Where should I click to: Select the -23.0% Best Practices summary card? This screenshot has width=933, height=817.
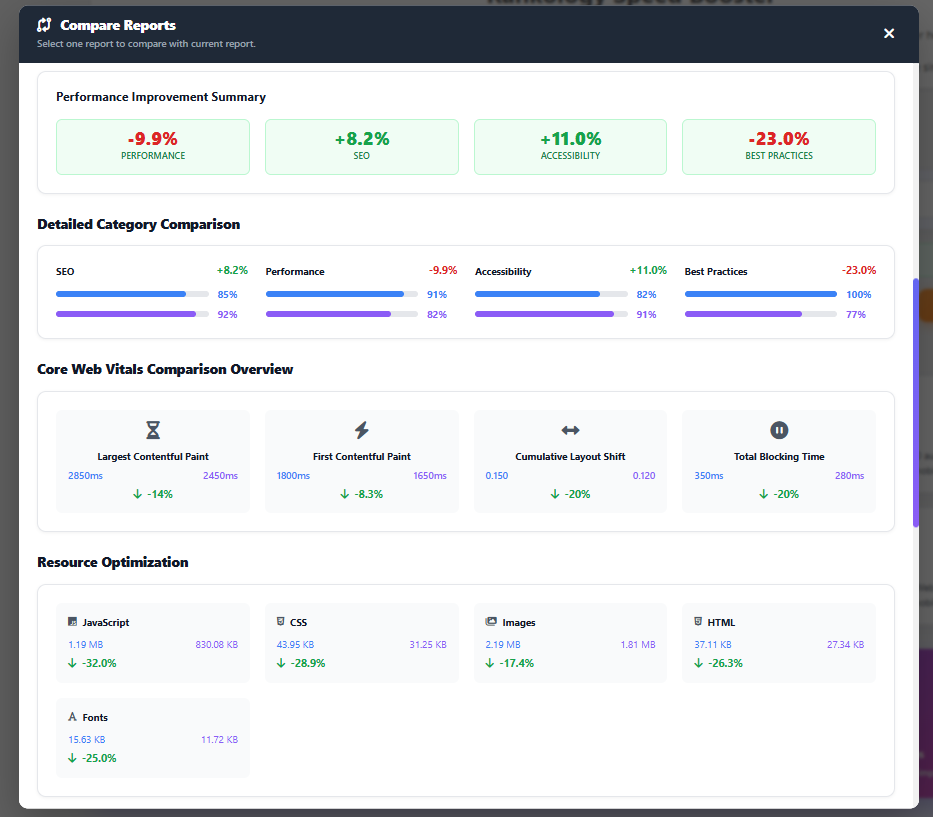click(778, 147)
